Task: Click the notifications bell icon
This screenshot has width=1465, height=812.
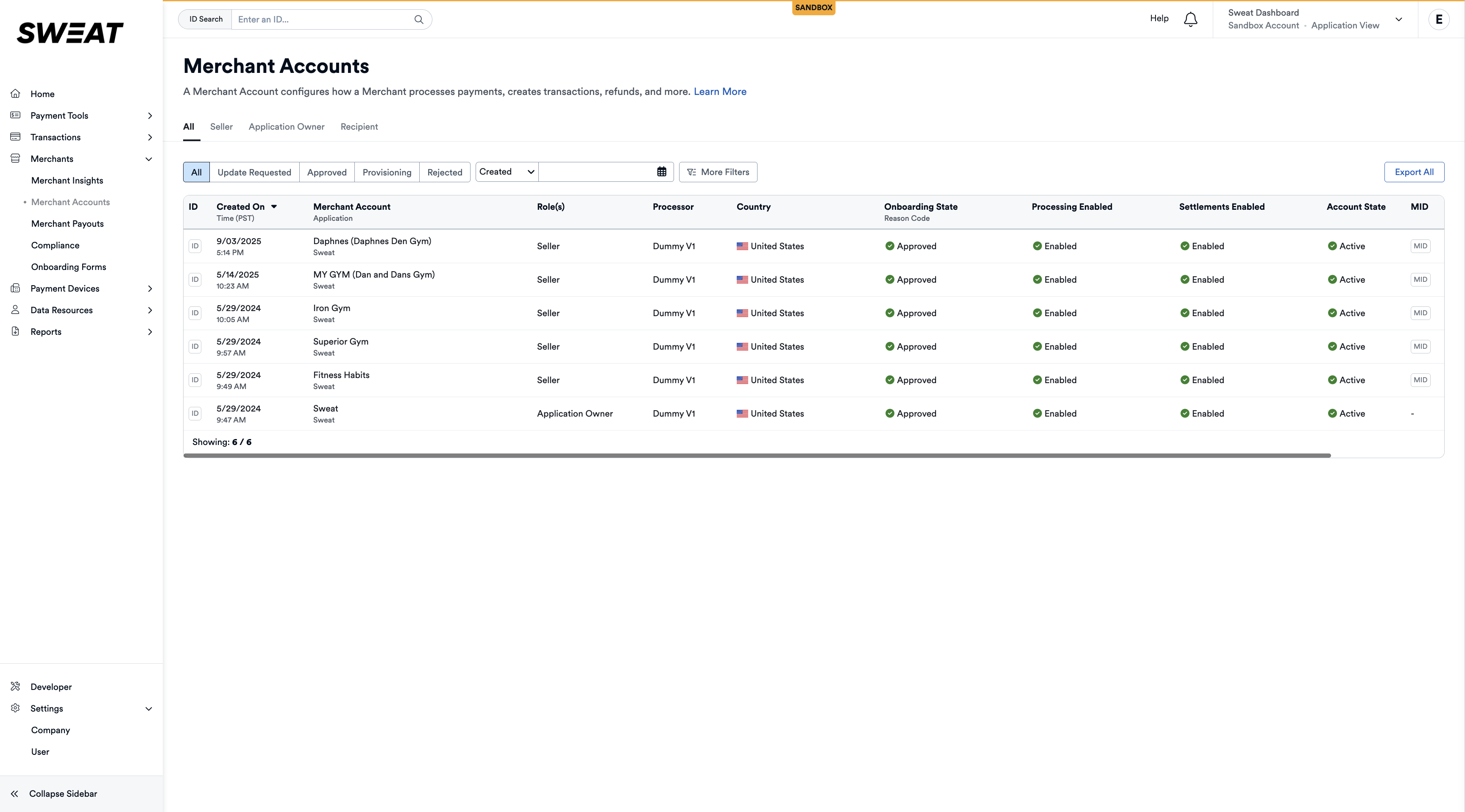Action: pos(1190,19)
